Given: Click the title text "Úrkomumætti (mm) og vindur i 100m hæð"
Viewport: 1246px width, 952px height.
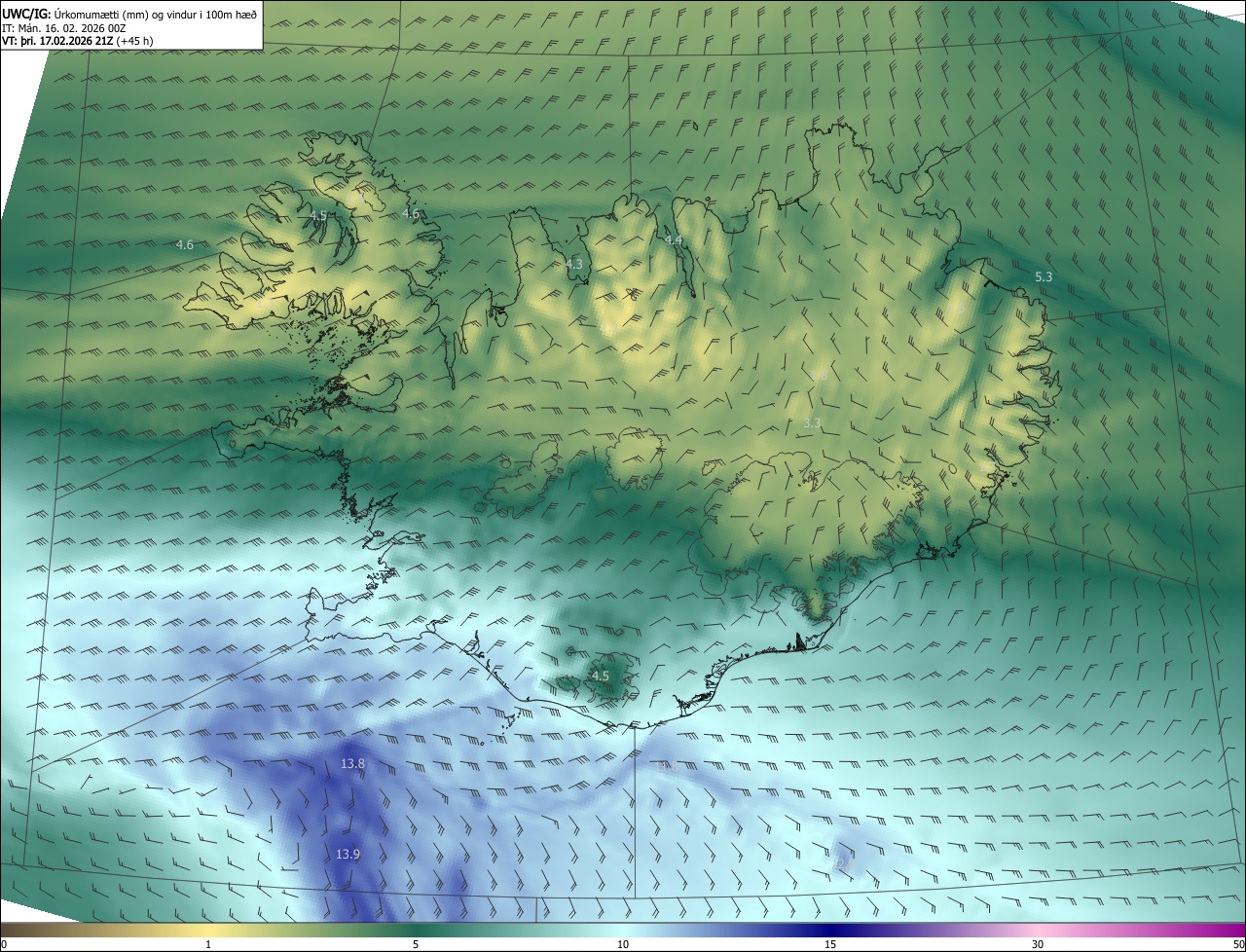Looking at the screenshot, I should (x=156, y=14).
